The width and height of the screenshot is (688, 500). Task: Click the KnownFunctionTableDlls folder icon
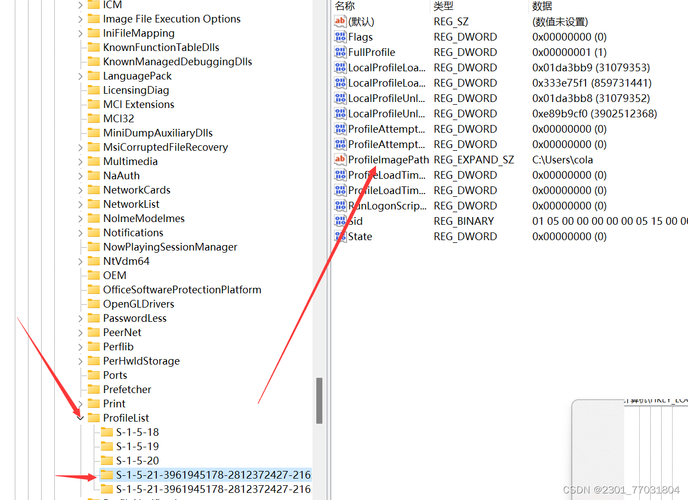click(x=93, y=47)
